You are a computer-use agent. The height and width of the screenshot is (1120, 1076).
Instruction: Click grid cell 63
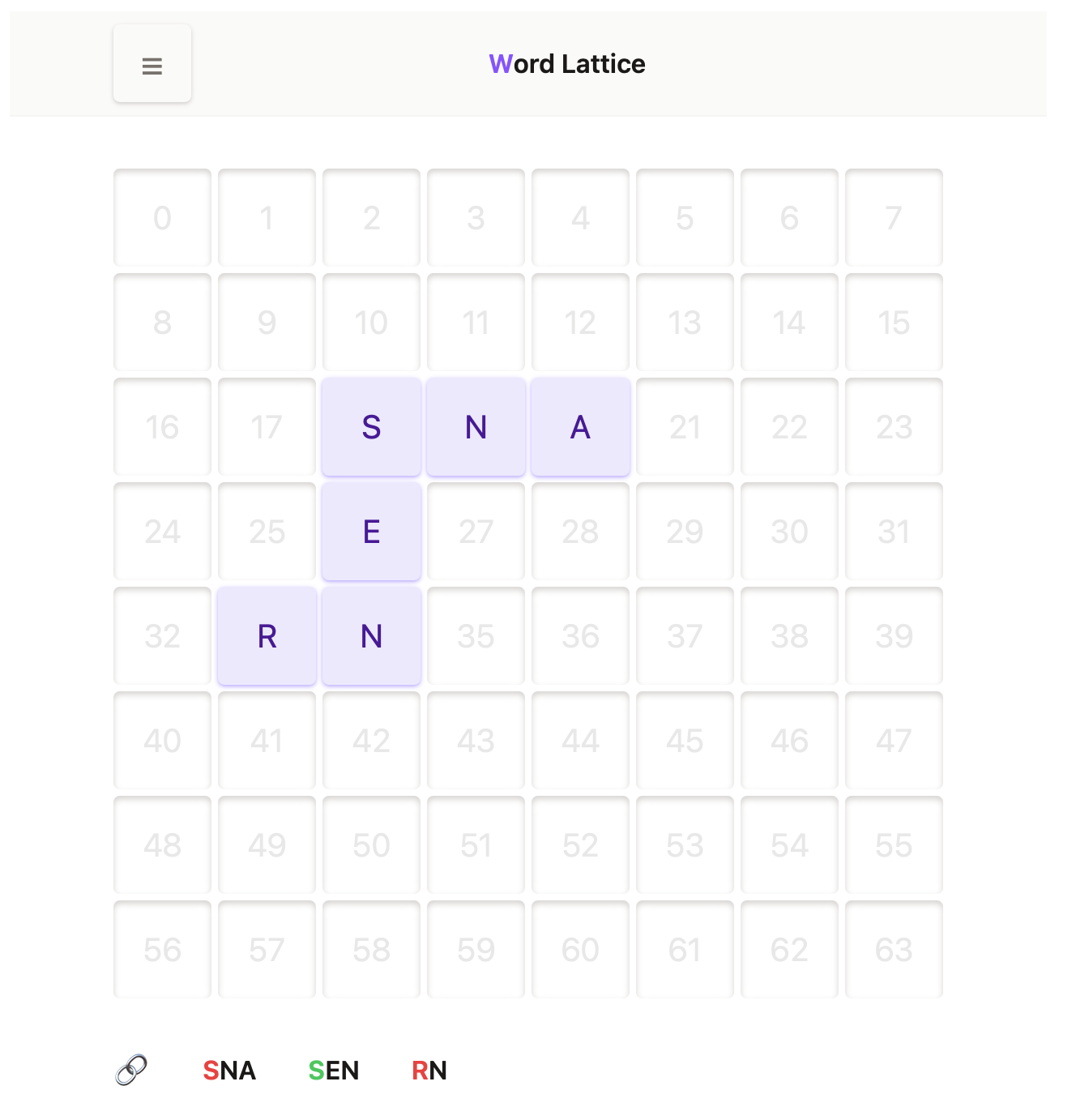point(894,950)
